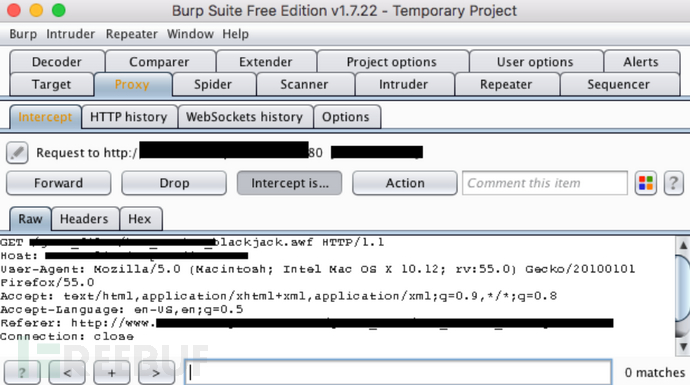Switch to the Extender tab

pyautogui.click(x=266, y=62)
